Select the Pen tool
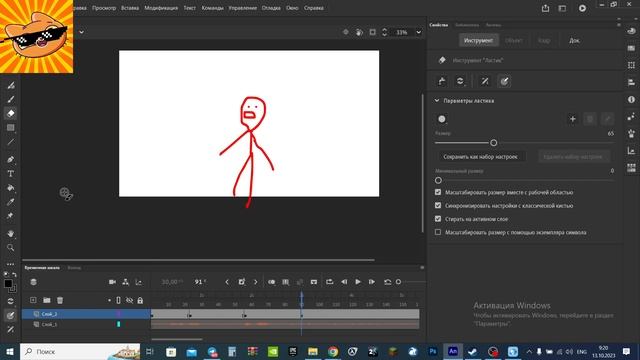 coord(11,159)
